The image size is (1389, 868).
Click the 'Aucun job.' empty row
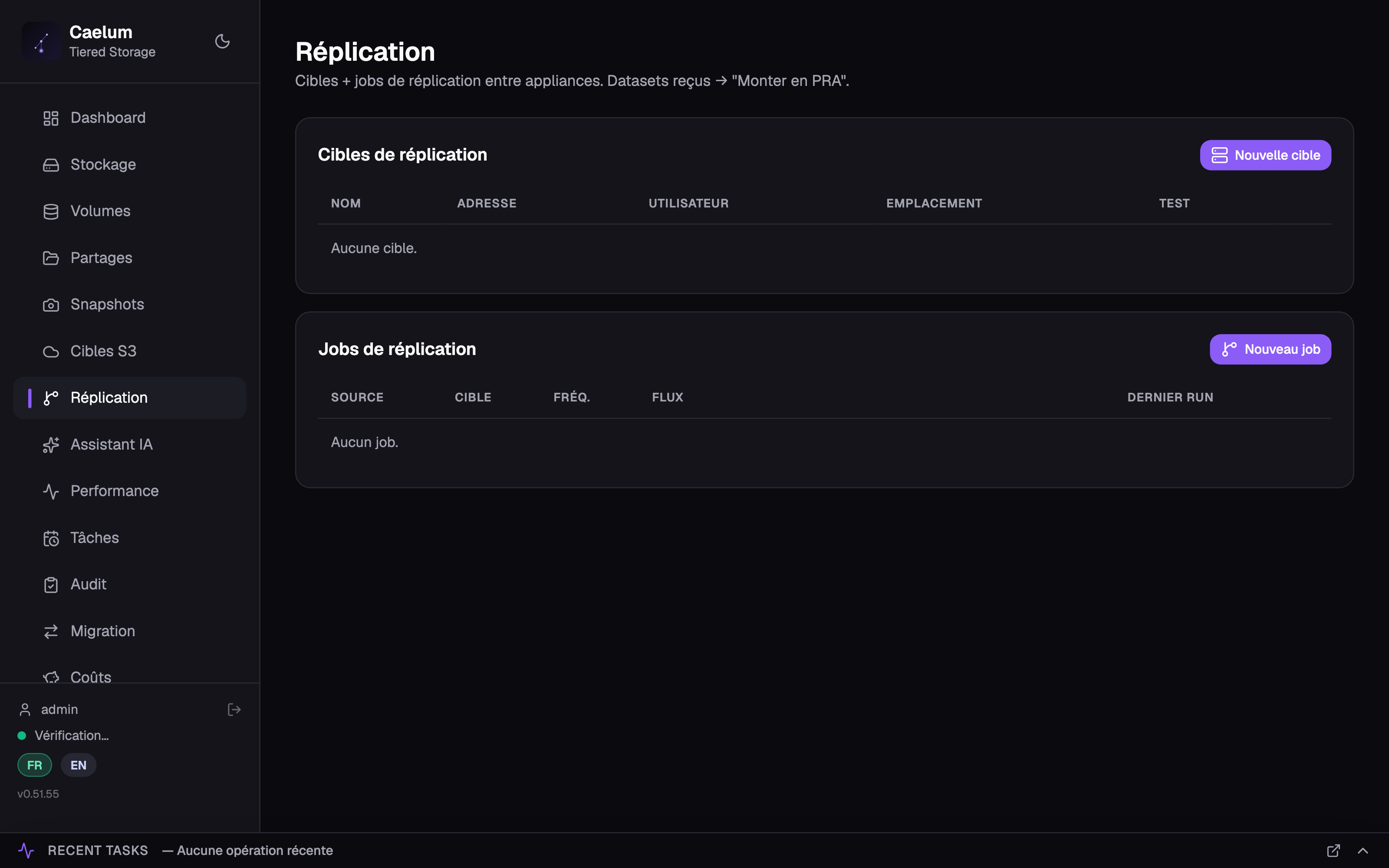coord(824,442)
